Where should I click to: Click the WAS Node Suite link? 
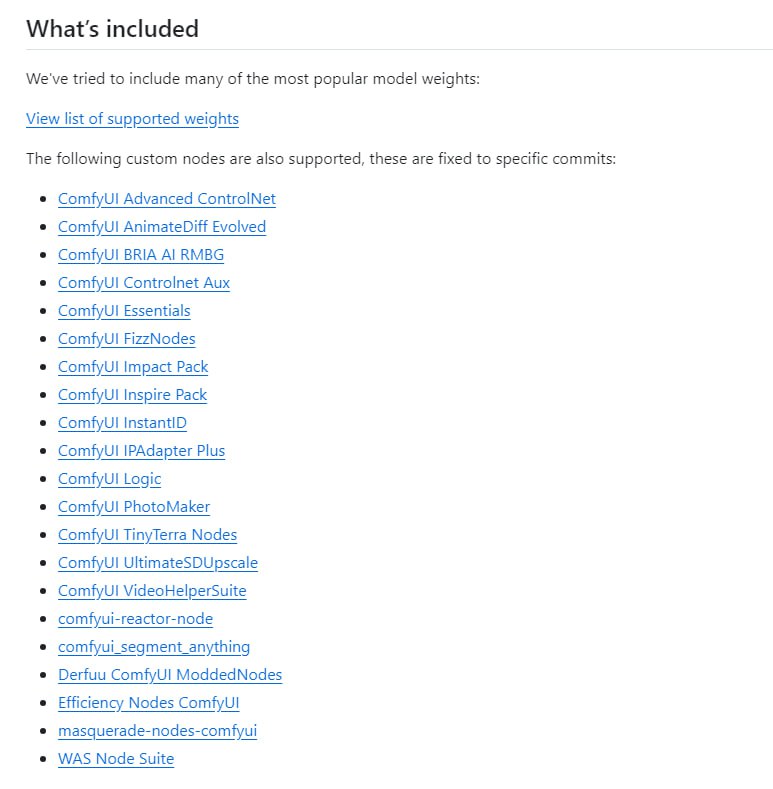point(116,759)
